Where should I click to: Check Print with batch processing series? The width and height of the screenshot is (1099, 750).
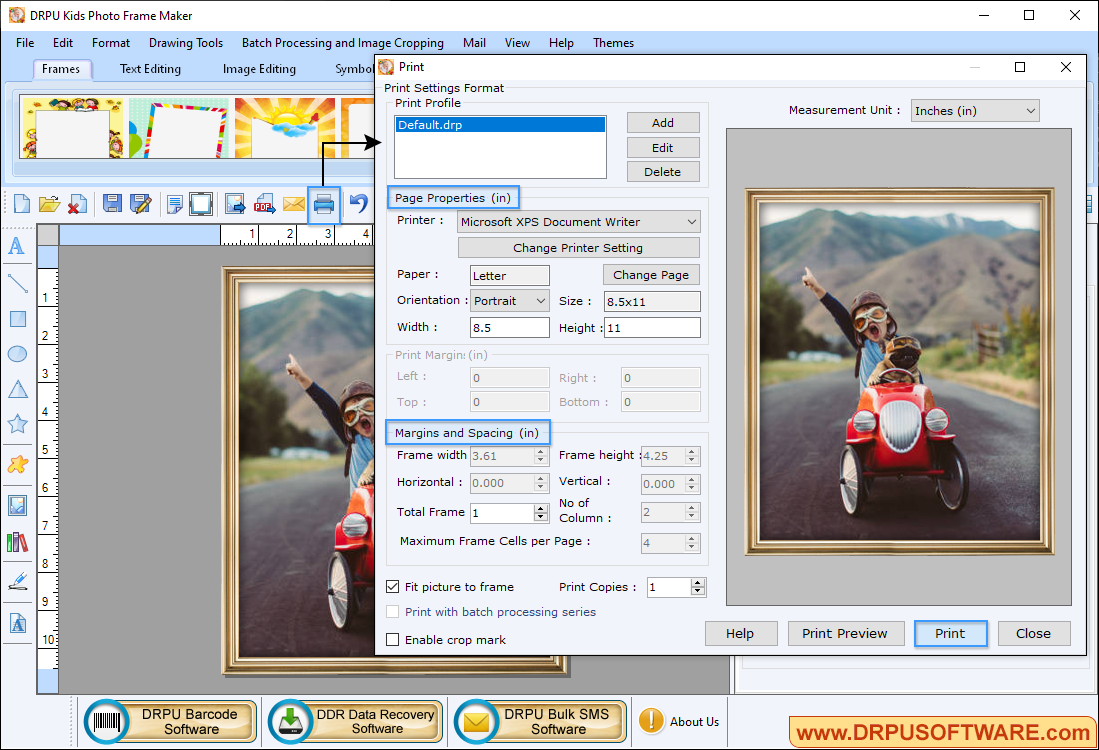(x=392, y=611)
